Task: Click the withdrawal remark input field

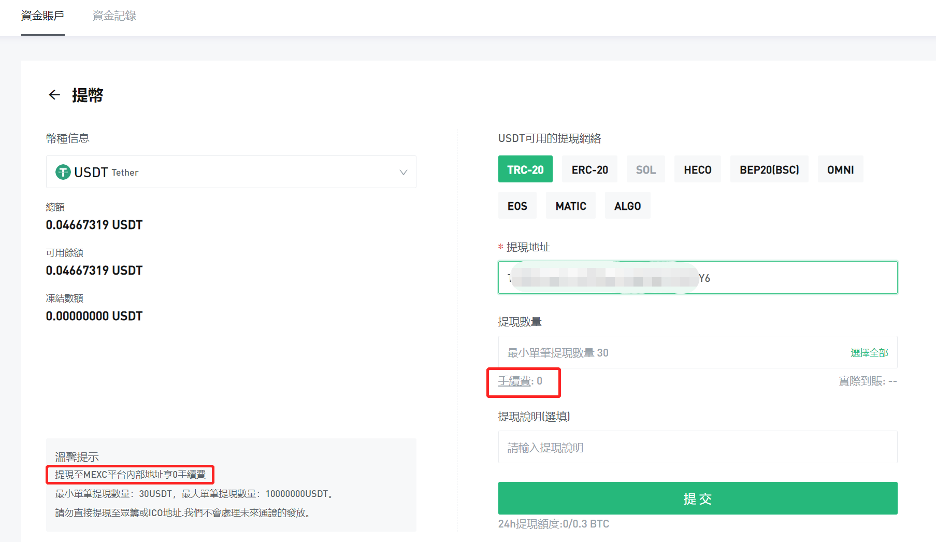Action: 697,447
